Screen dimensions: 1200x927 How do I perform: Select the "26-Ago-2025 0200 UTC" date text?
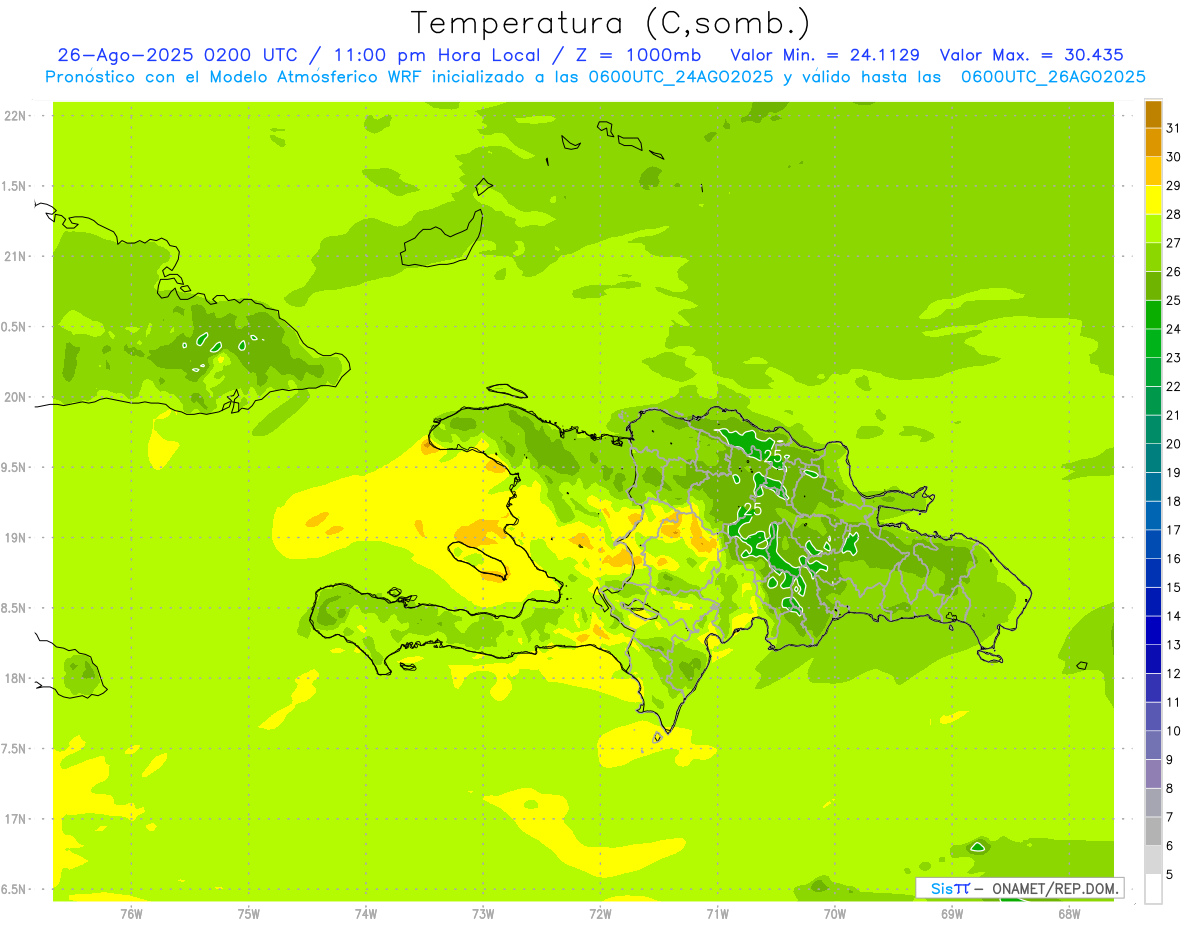coord(177,55)
